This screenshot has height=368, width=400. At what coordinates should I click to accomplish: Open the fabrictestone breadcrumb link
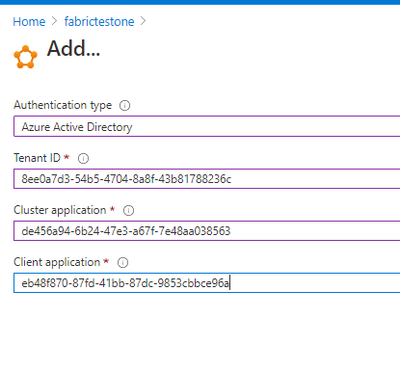click(99, 22)
